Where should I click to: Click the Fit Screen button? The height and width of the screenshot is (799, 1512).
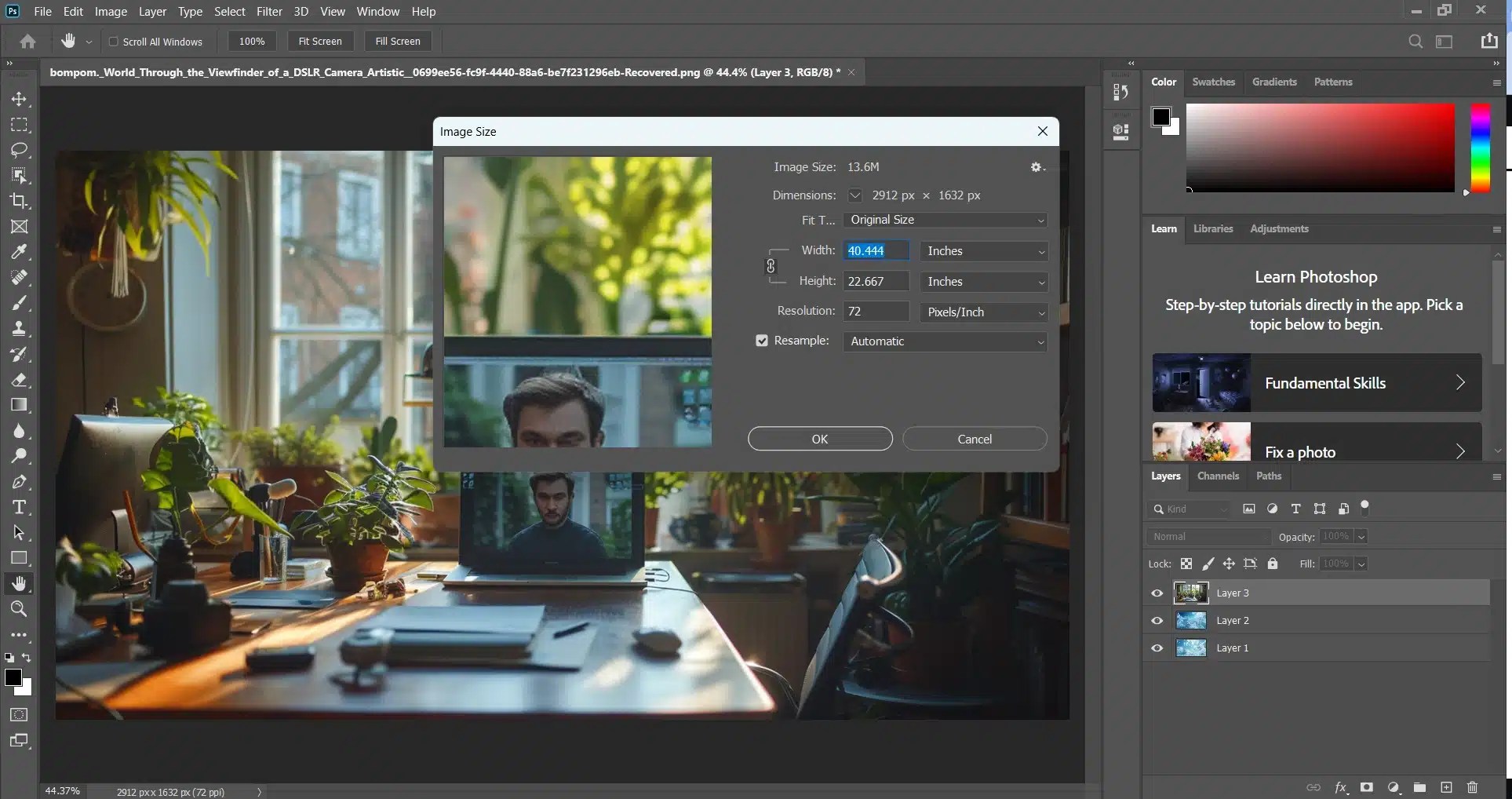tap(320, 42)
